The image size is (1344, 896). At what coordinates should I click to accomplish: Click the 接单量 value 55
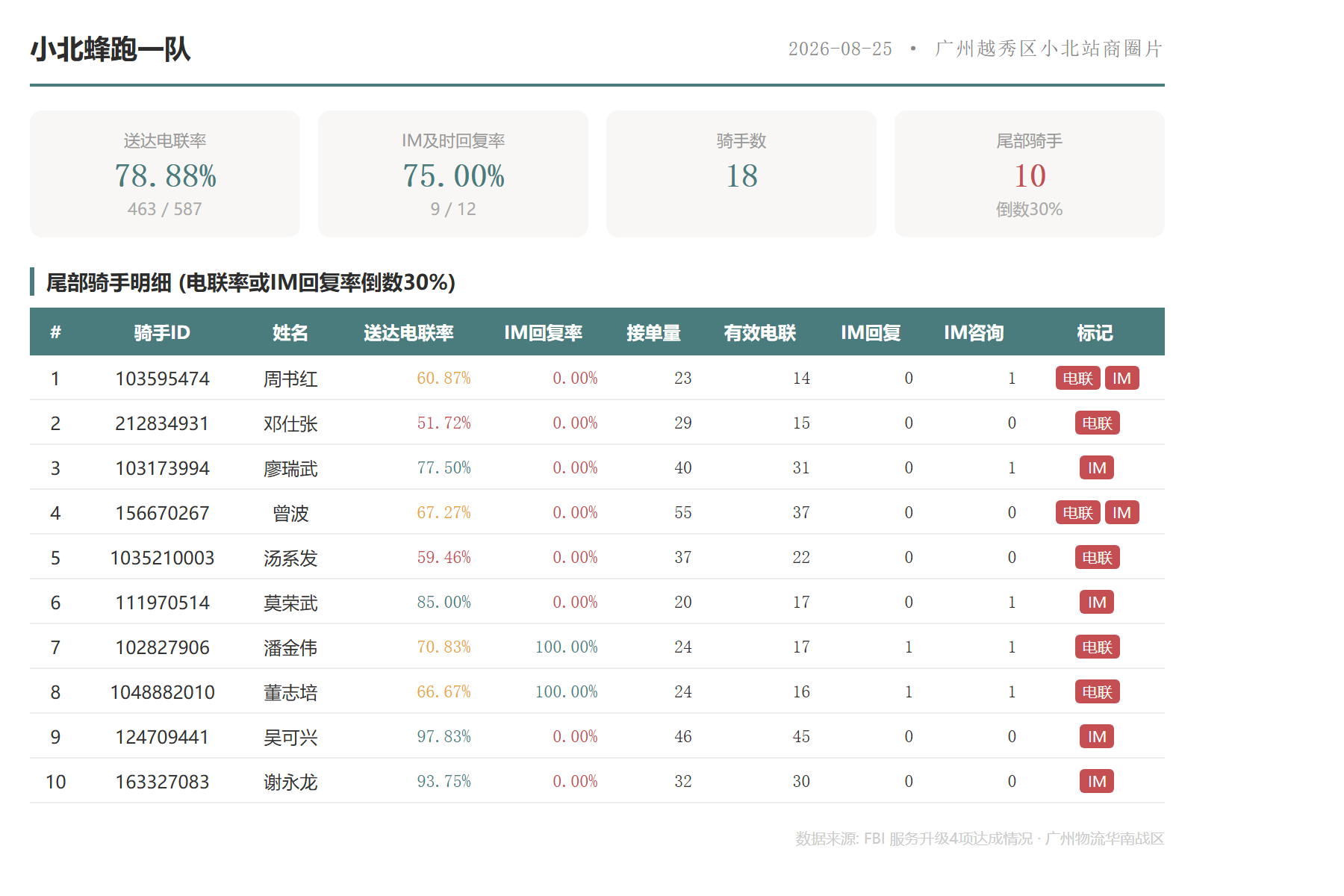point(683,512)
